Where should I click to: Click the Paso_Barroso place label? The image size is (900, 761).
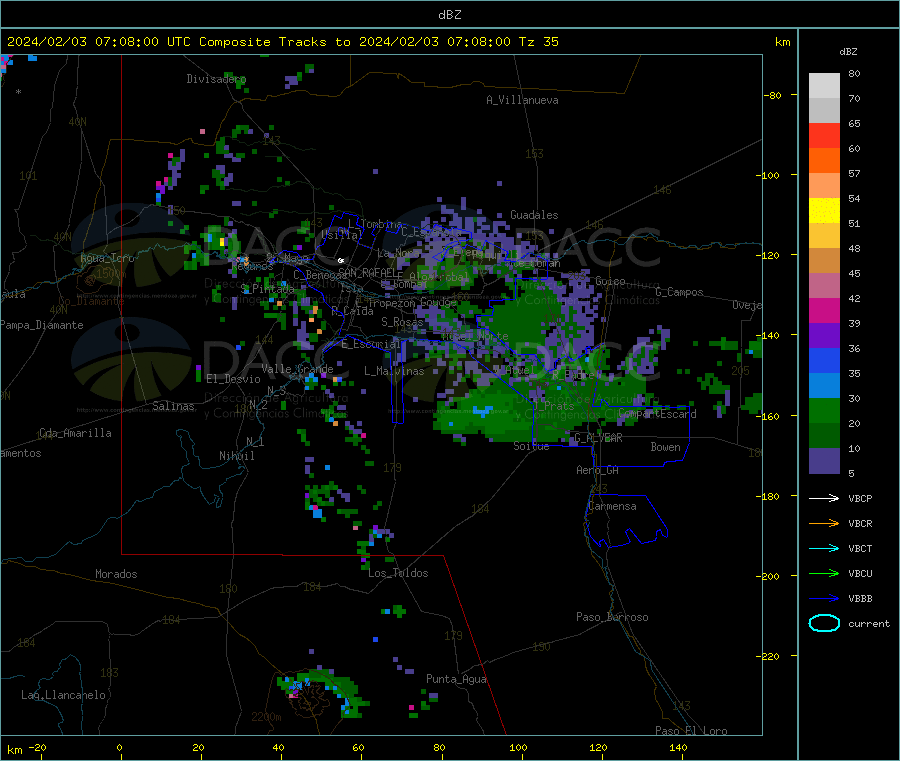(x=612, y=617)
